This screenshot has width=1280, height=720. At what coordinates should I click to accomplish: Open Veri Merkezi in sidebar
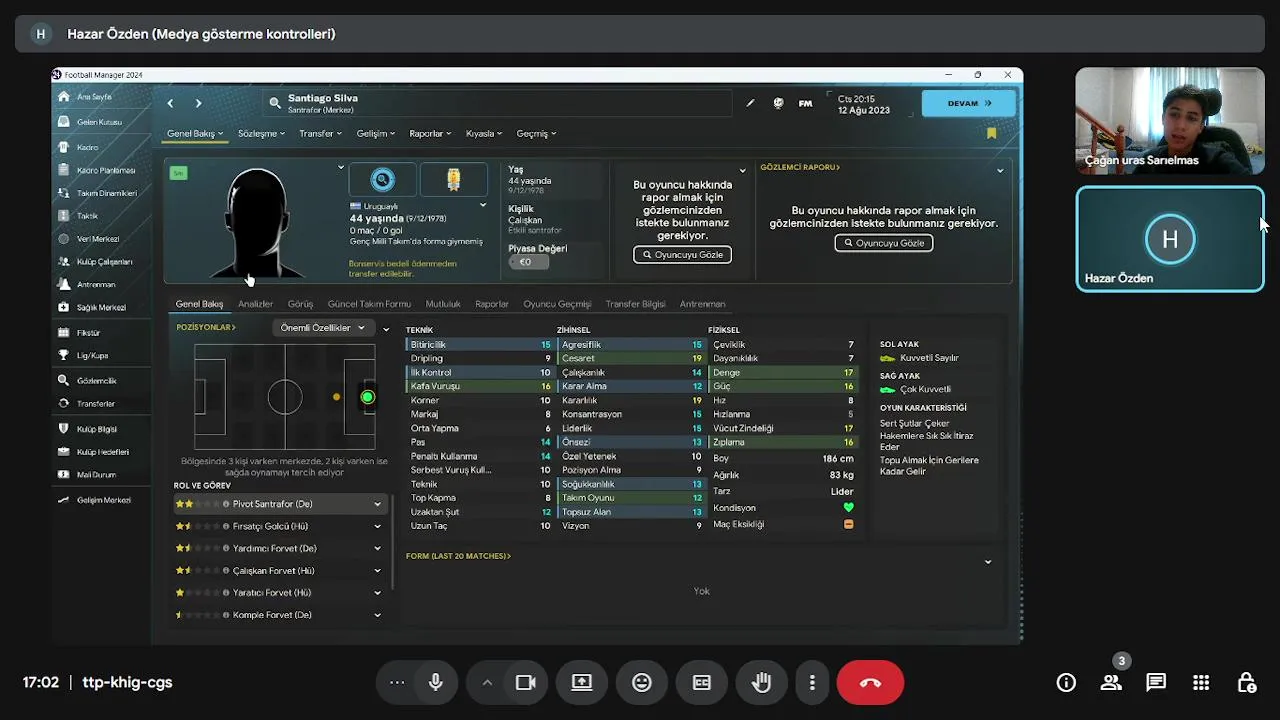(x=98, y=239)
